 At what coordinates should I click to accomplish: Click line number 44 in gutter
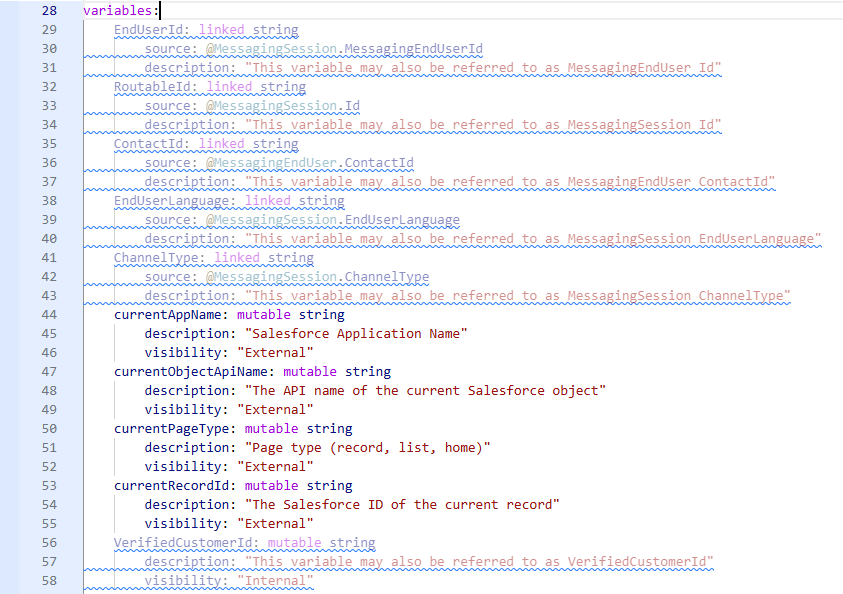(x=49, y=314)
